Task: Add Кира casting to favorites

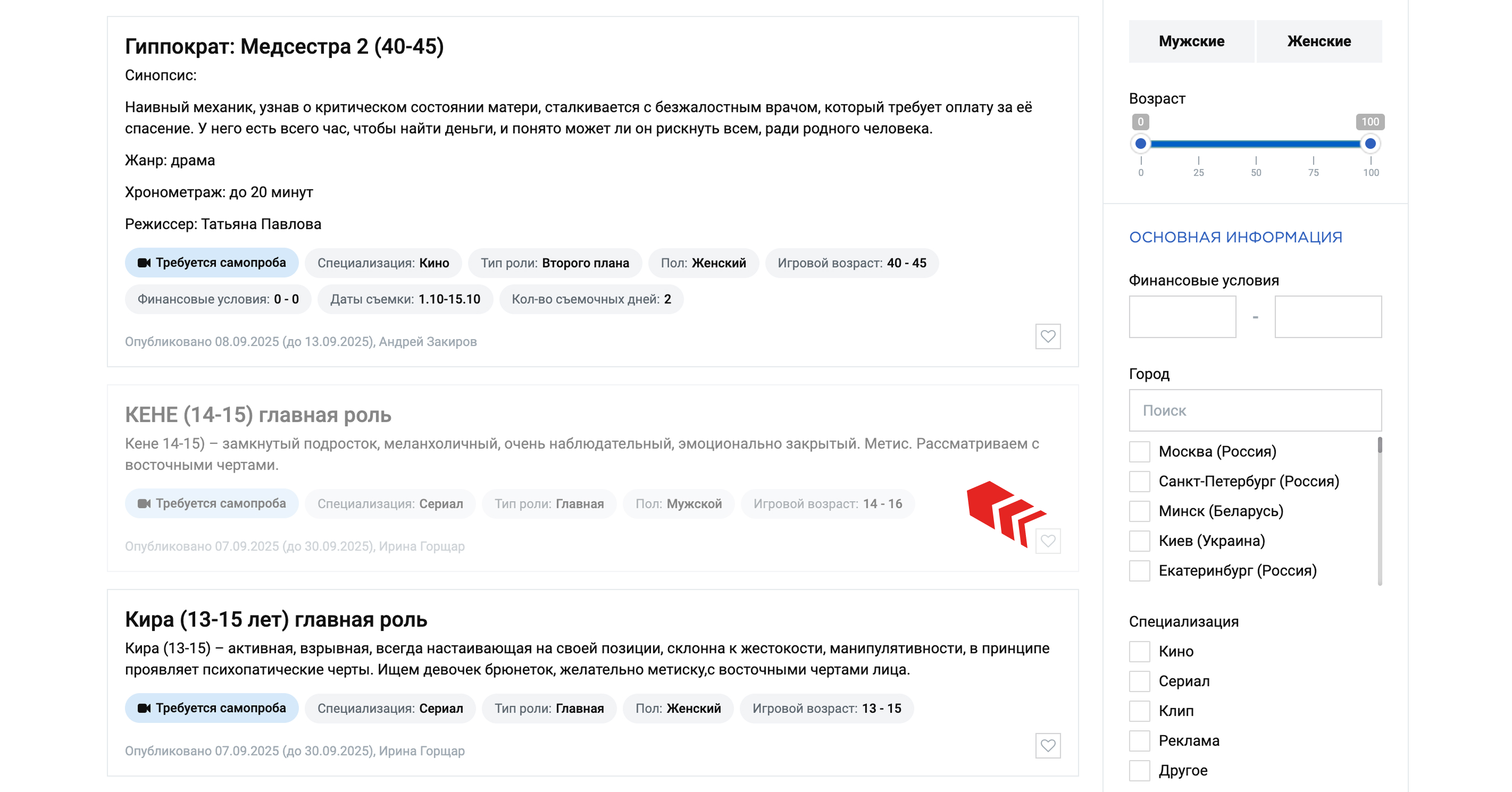Action: click(1048, 746)
